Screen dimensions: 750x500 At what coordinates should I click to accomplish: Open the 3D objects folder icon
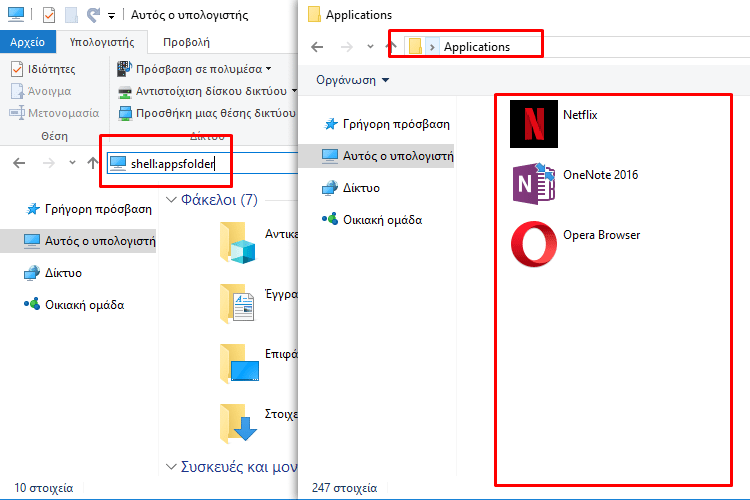point(238,243)
